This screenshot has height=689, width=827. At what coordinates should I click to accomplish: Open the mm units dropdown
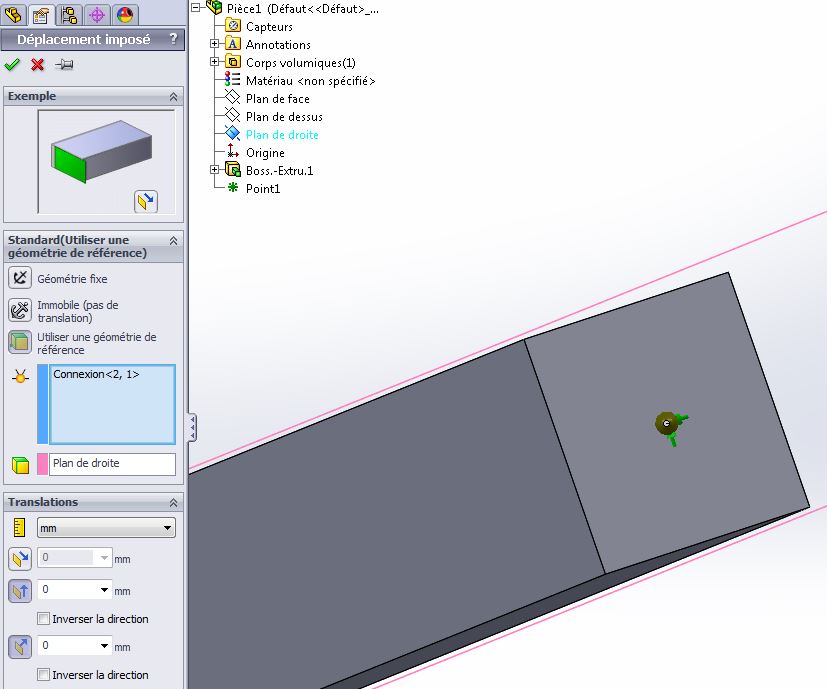tap(106, 528)
